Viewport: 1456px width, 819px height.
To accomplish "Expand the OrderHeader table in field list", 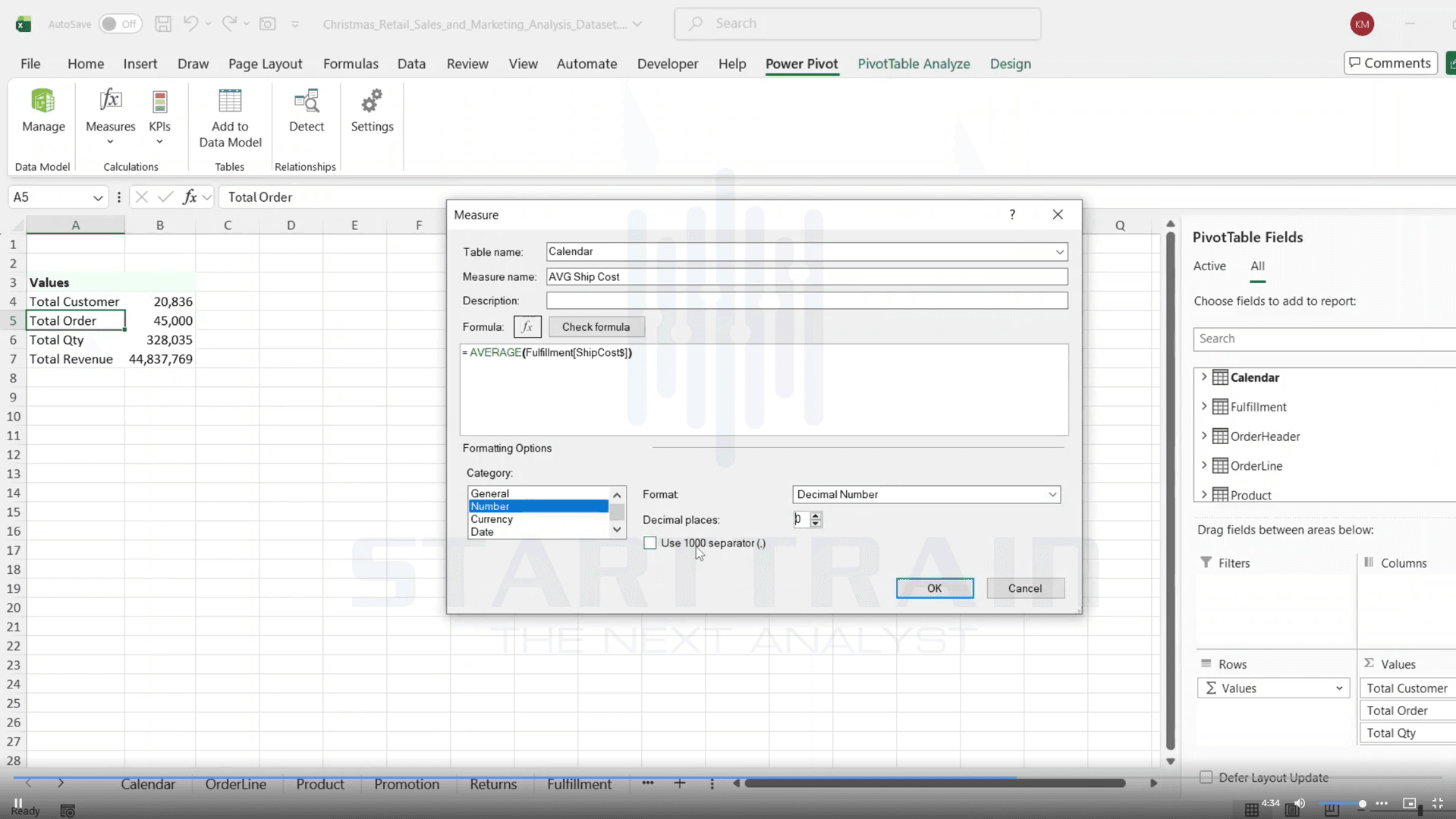I will tap(1204, 436).
